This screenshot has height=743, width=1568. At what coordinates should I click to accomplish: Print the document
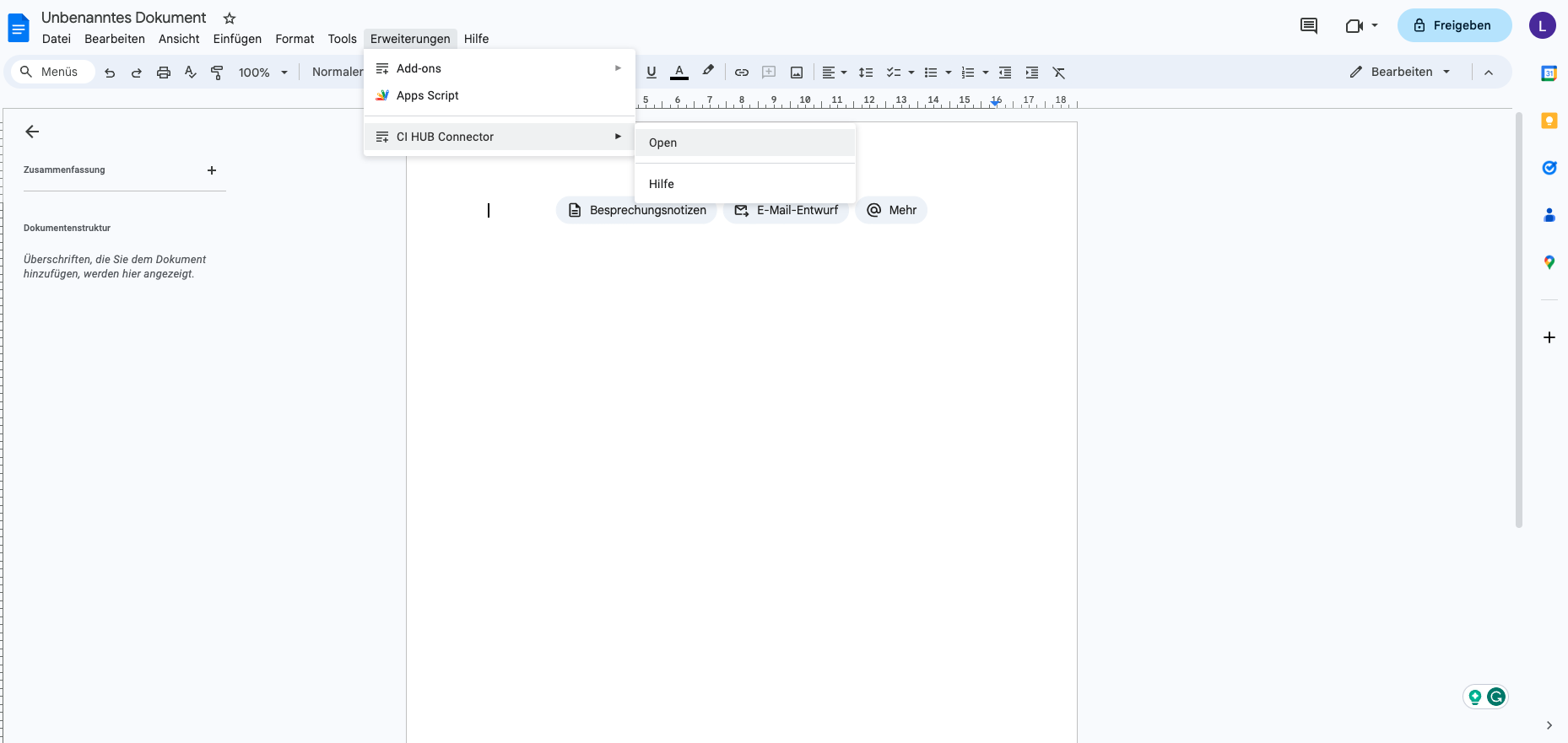164,73
